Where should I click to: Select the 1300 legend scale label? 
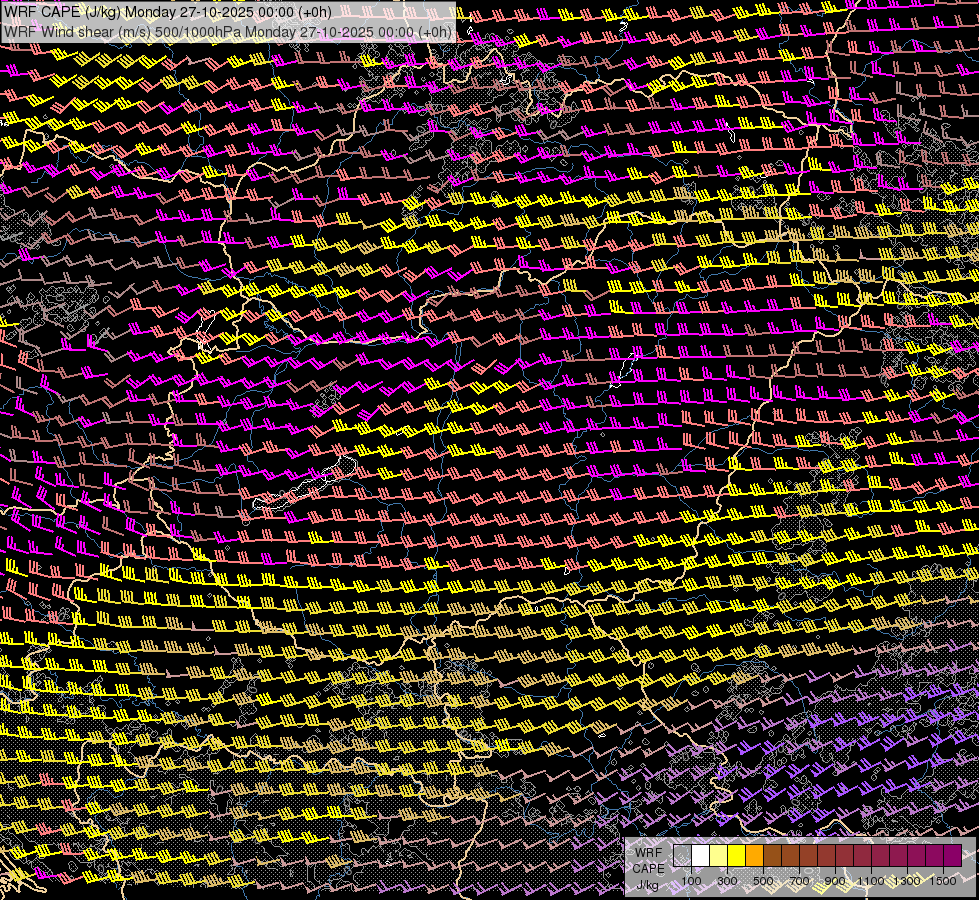pos(907,880)
